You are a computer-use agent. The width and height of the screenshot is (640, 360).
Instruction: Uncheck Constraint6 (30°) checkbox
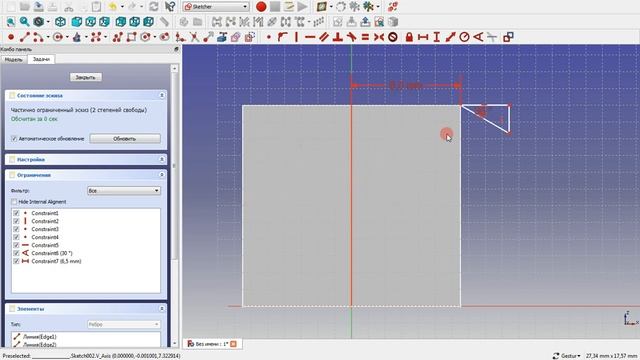click(x=16, y=253)
